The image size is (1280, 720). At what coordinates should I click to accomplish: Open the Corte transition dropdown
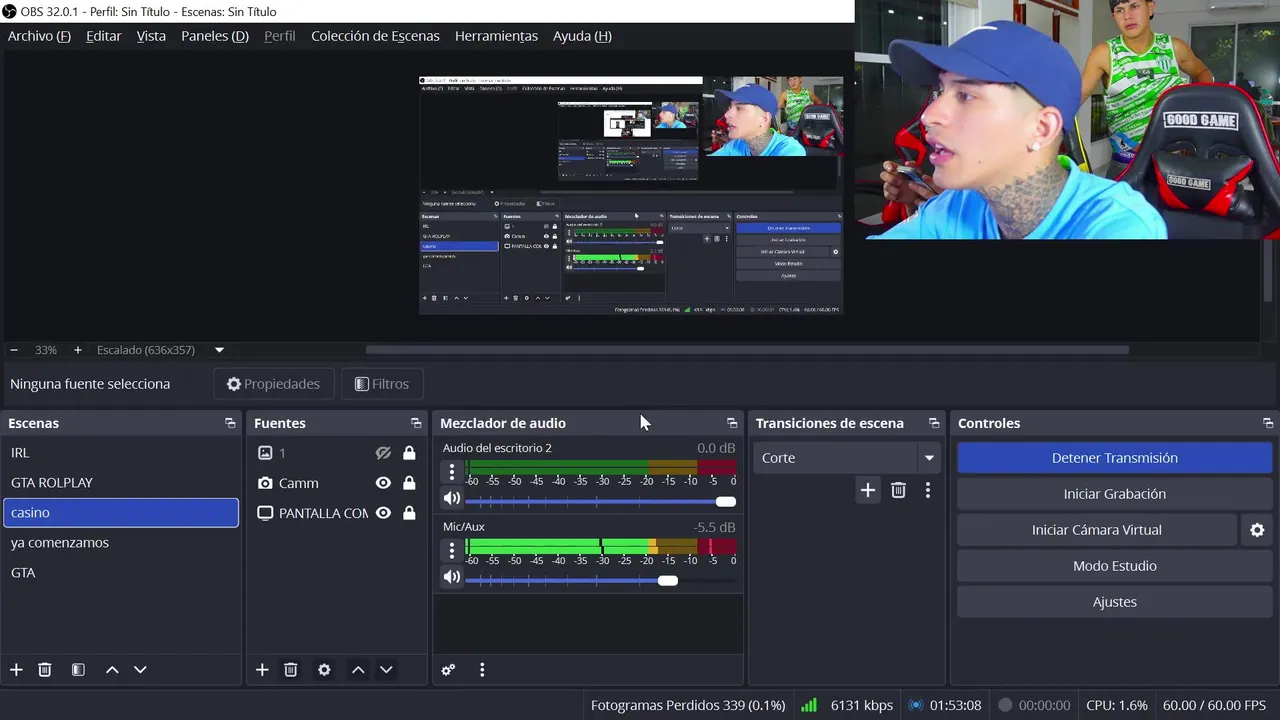(847, 458)
